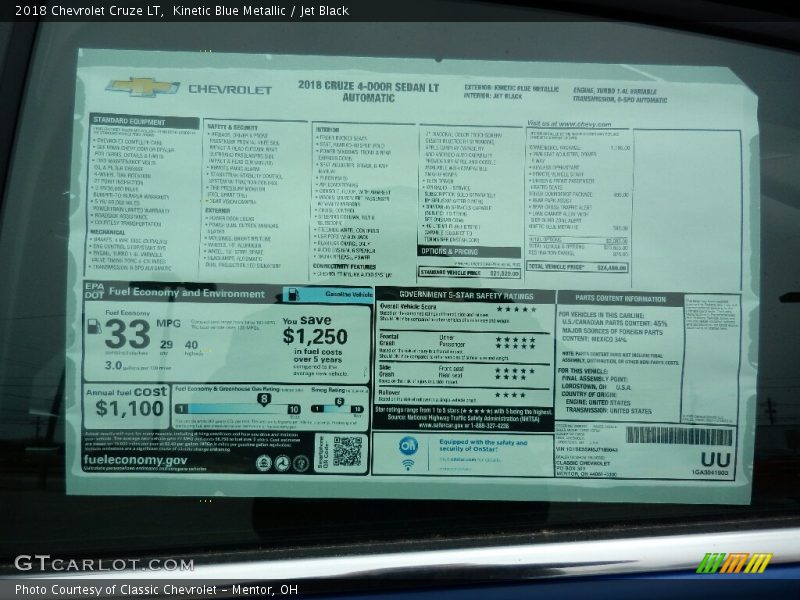Click the SAFETY & SECURITY section title

point(232,127)
